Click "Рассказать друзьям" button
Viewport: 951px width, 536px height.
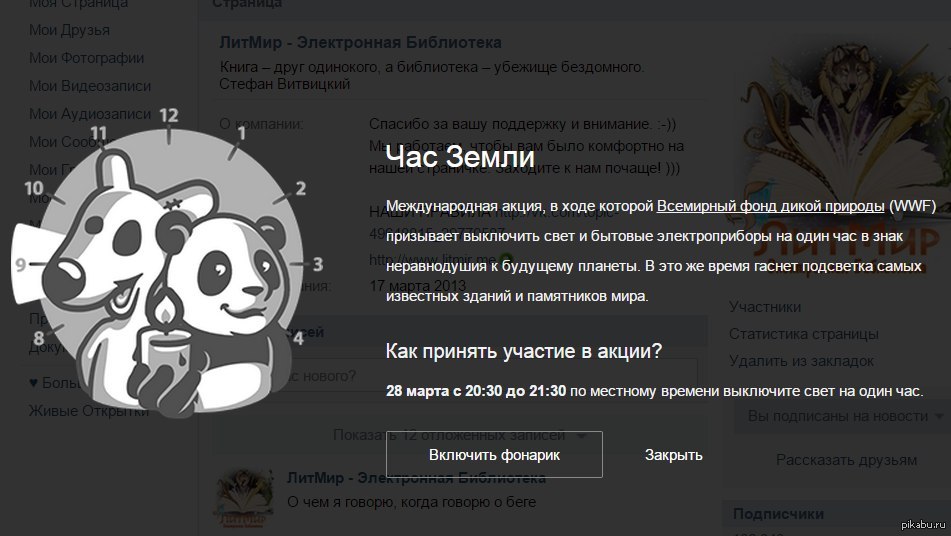[x=846, y=460]
